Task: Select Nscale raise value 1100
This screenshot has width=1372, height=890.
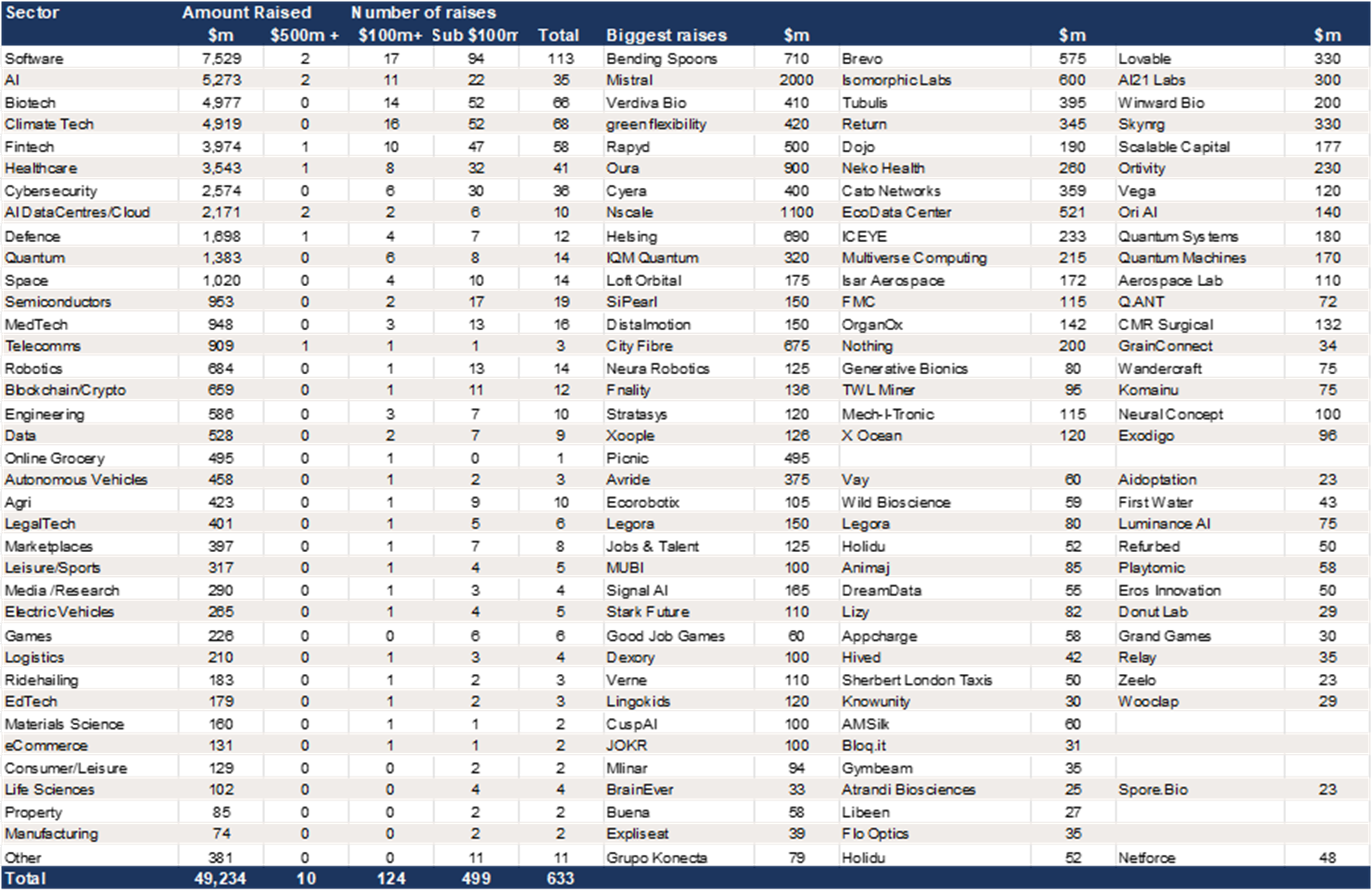Action: tap(797, 212)
